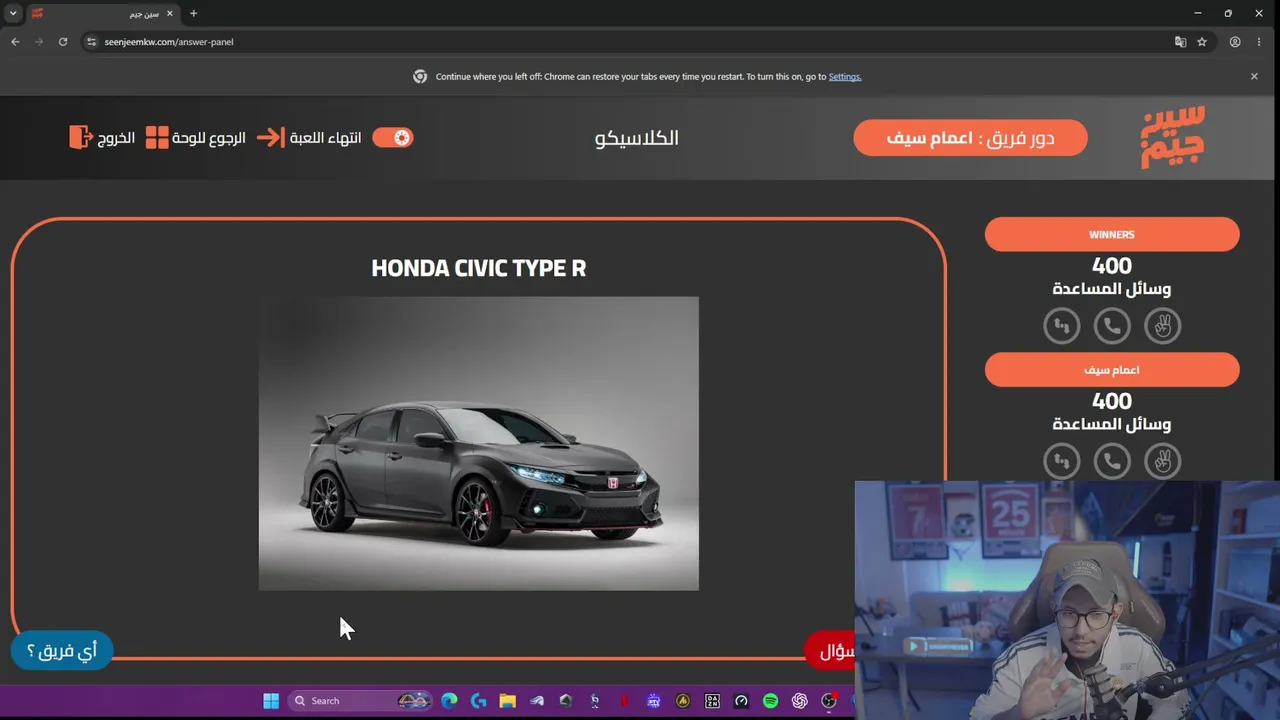This screenshot has height=720, width=1280.
Task: Click the HONDA CIVIC TYPE R answer text
Action: pos(479,268)
